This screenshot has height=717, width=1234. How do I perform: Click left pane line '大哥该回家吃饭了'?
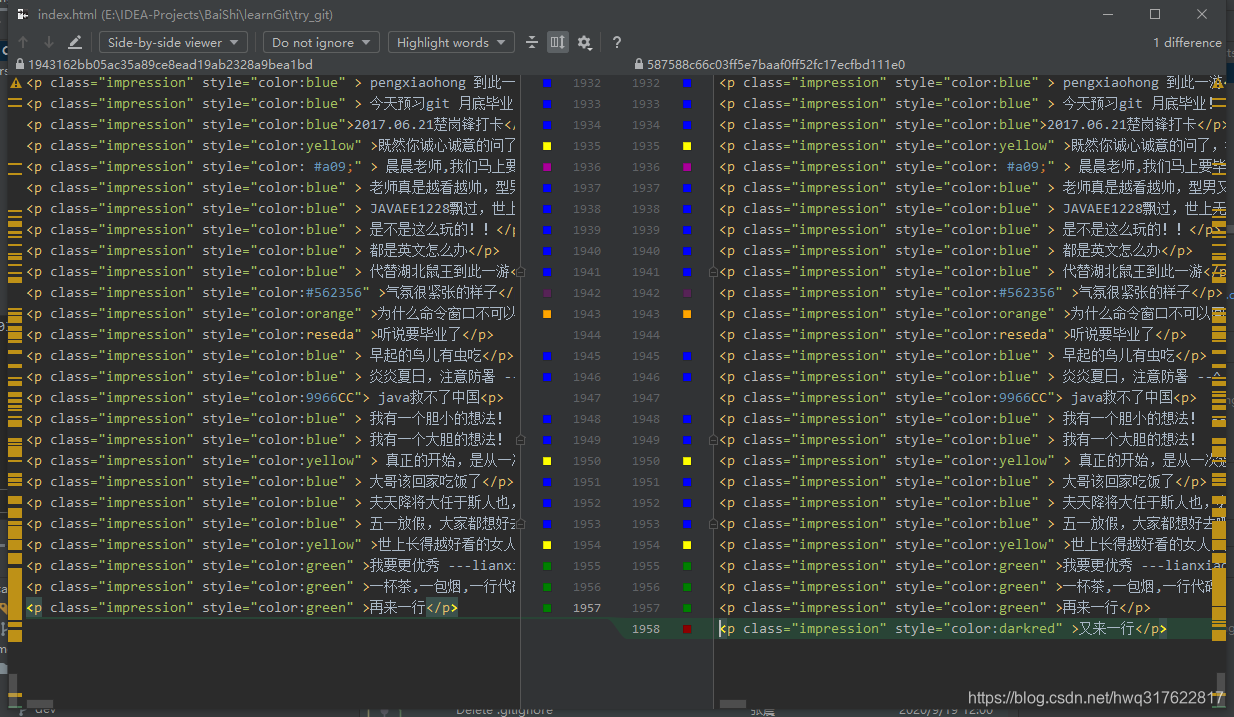[x=270, y=482]
